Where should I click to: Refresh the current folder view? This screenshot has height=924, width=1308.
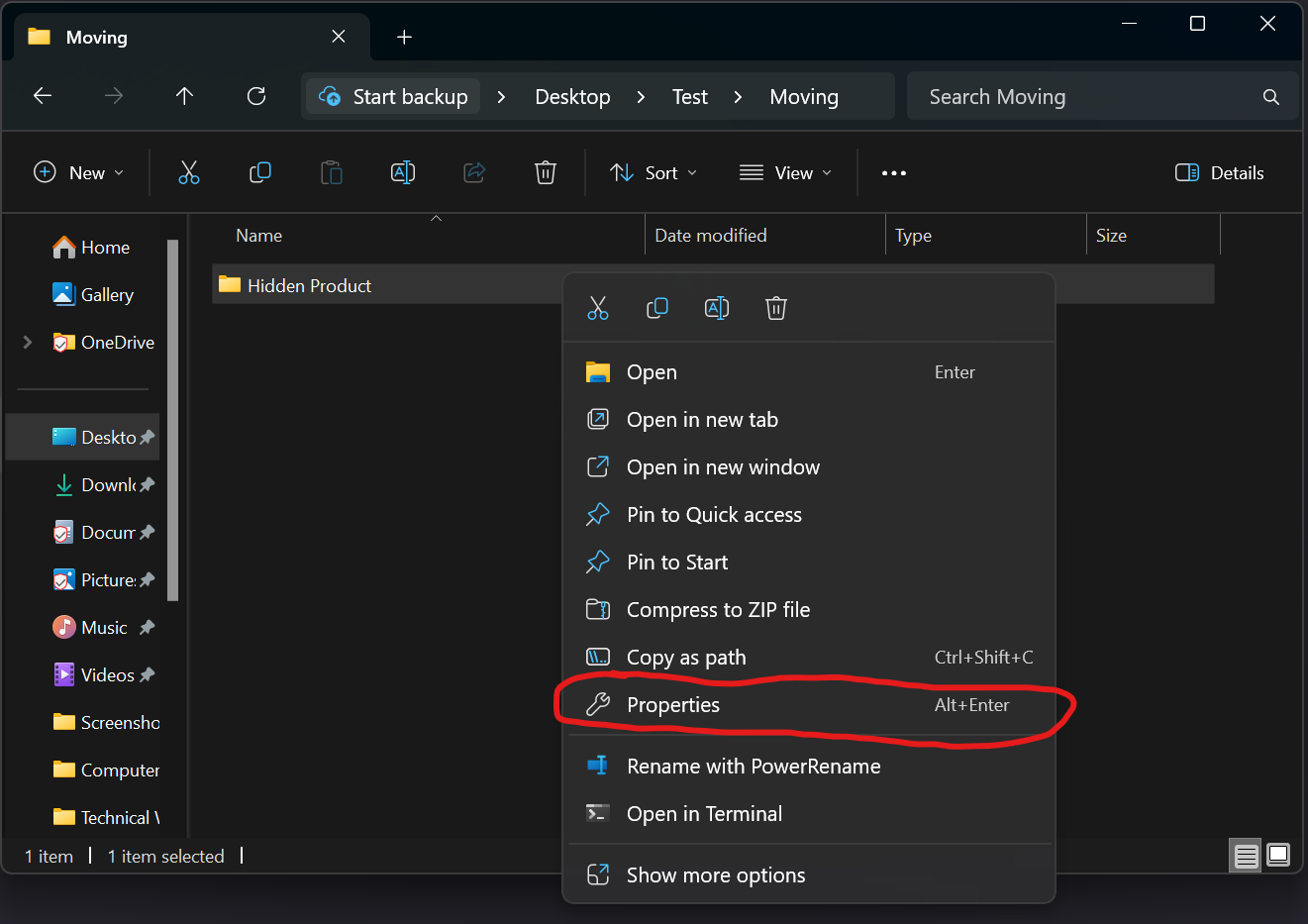point(256,96)
